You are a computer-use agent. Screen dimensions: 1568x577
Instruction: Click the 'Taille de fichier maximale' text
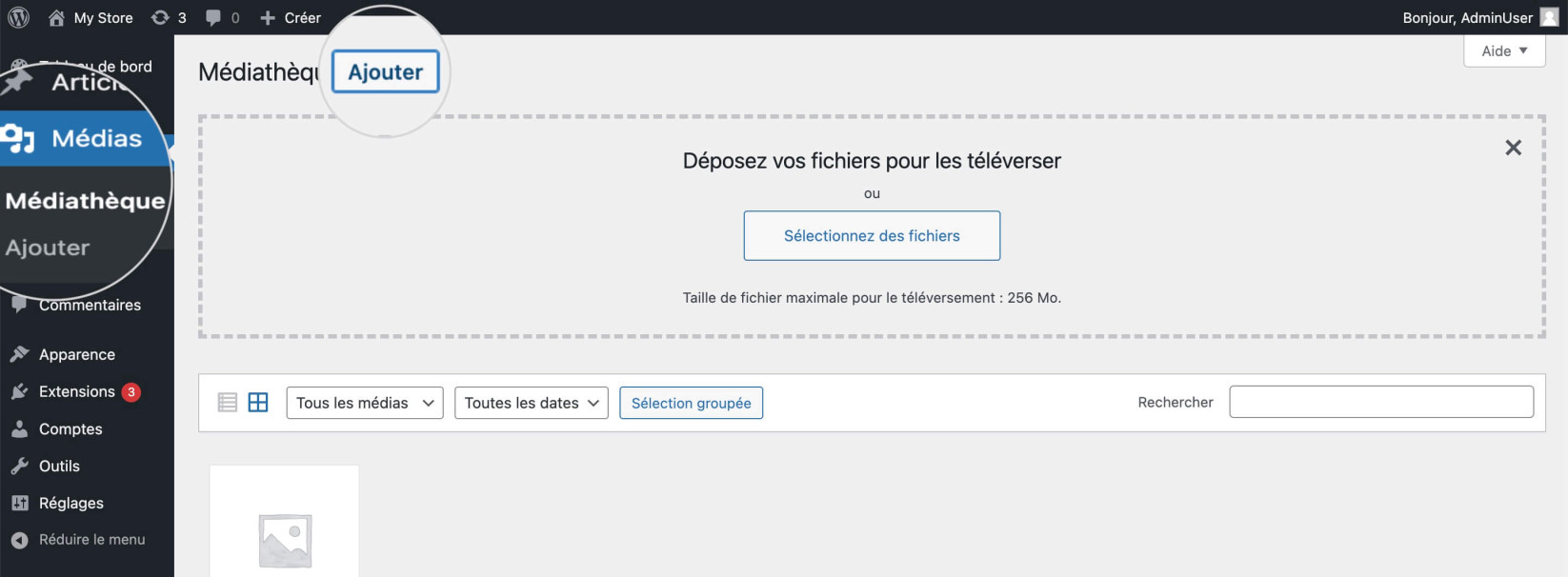point(872,298)
